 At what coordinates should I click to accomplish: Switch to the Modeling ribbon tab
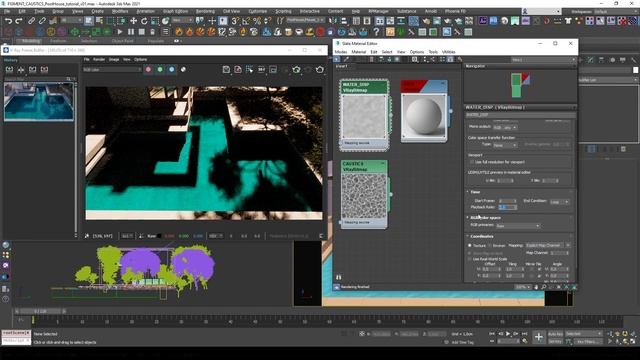[31, 41]
